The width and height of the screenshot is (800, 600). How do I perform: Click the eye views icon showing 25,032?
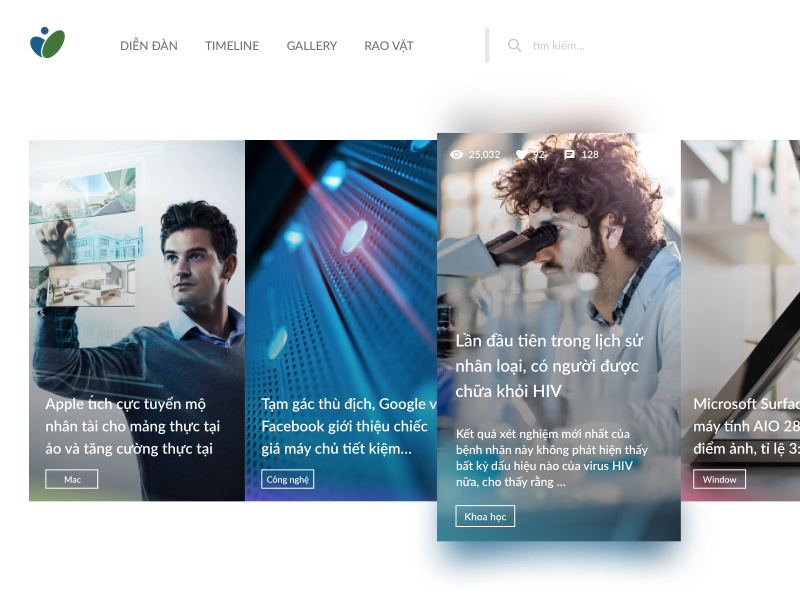[457, 155]
